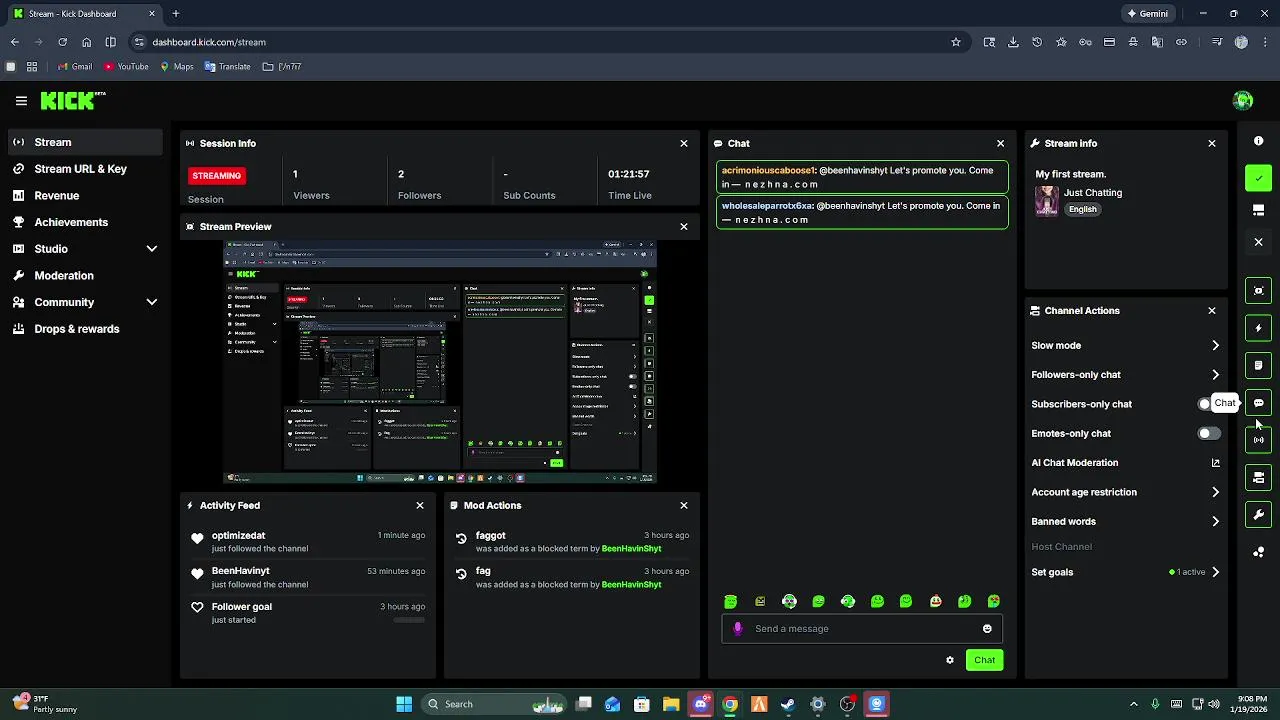Open Account age restriction arrow
1280x720 pixels.
[x=1215, y=492]
